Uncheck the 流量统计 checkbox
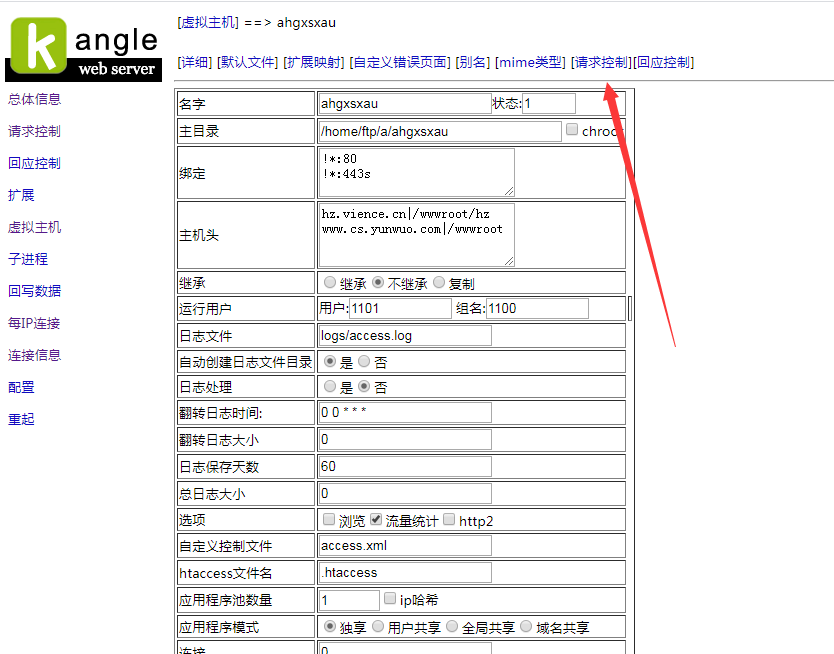Screen dimensions: 834x654 tap(376, 520)
